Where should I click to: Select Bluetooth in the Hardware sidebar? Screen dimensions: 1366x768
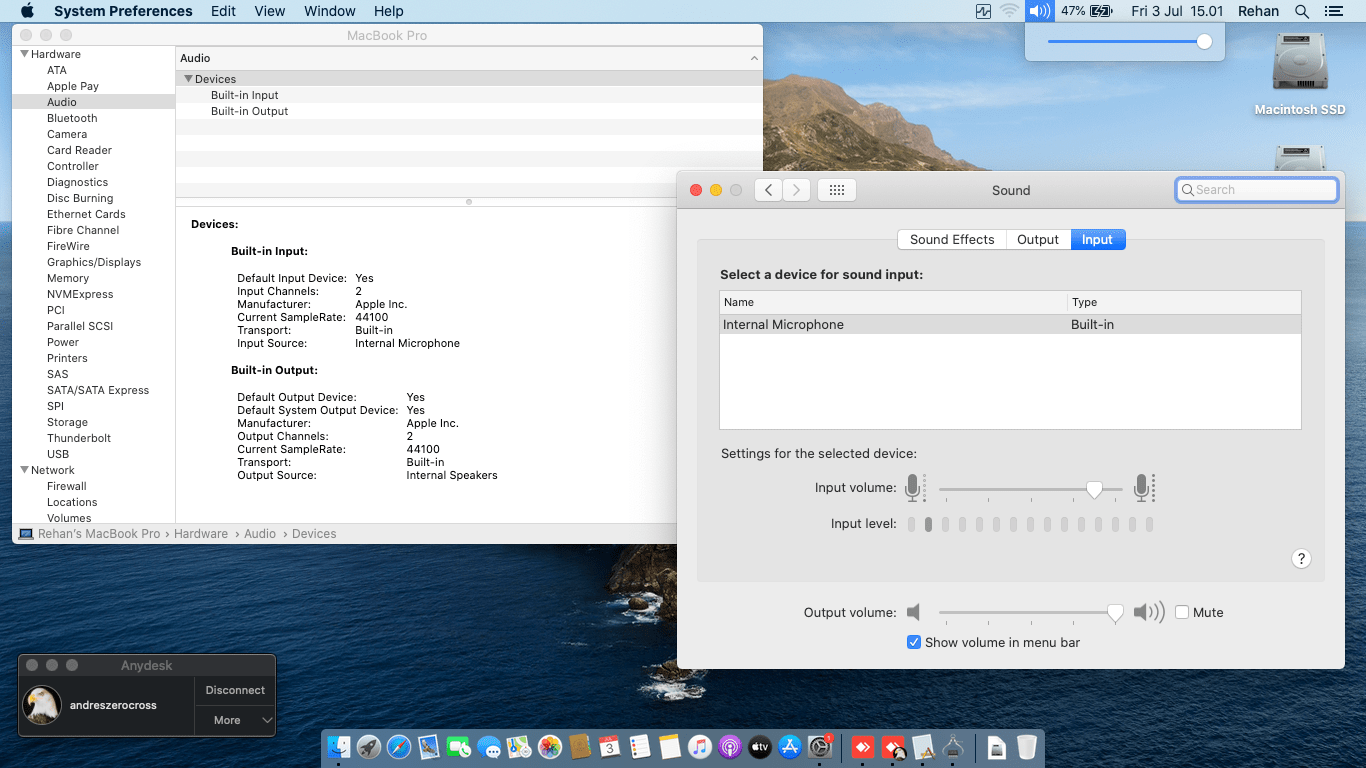72,118
